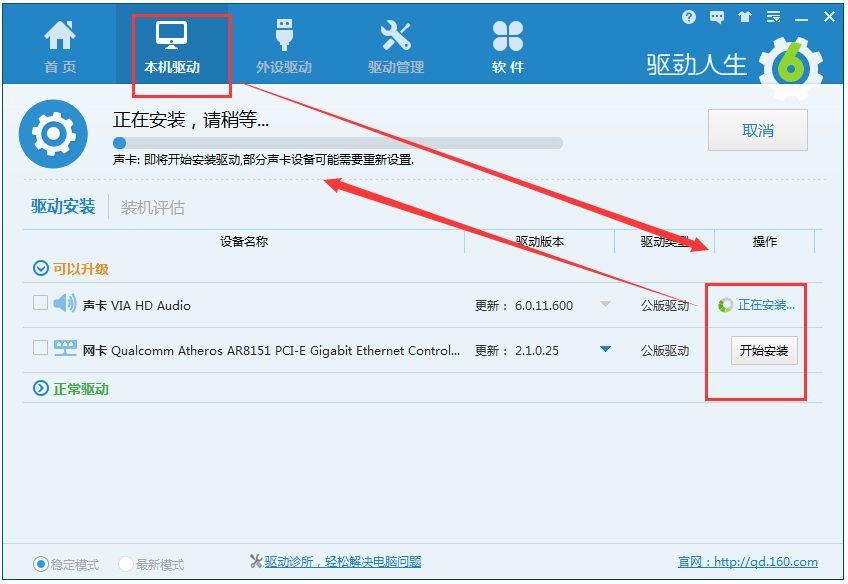Open the 官网 qd.160.com link
848x584 pixels.
(747, 562)
